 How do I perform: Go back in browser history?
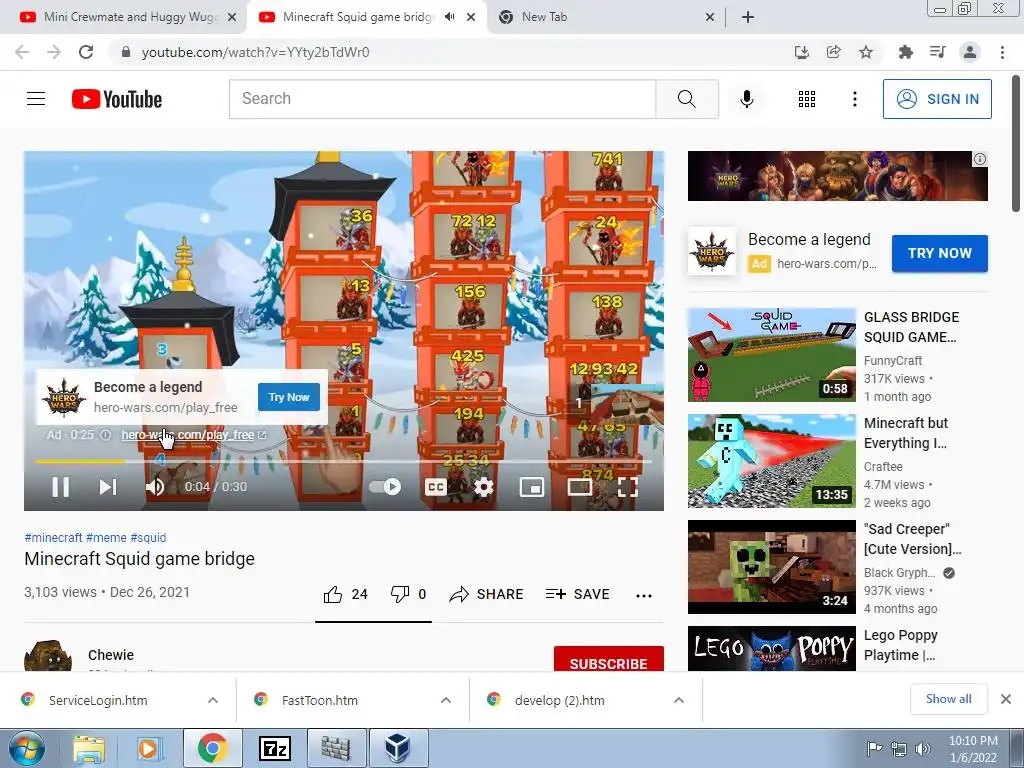click(22, 52)
